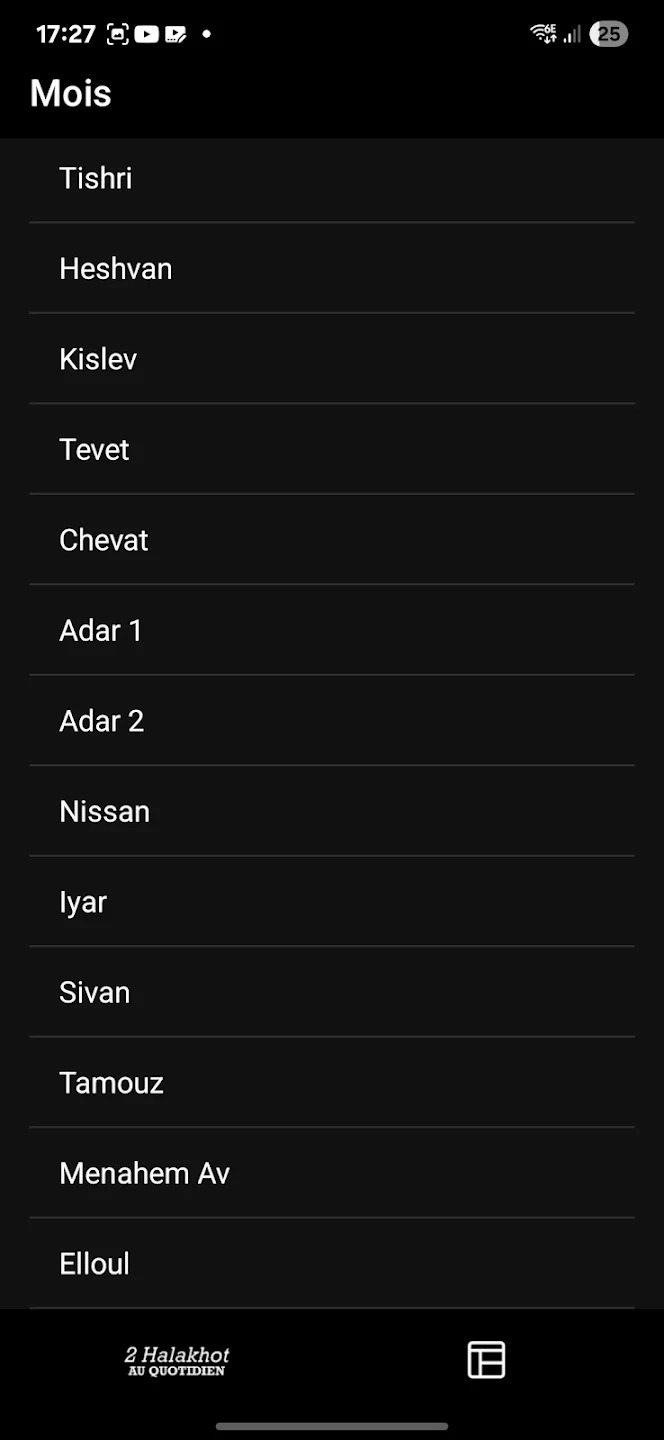Tap the battery level indicator
Screen dimensions: 664x1440
pyautogui.click(x=608, y=34)
